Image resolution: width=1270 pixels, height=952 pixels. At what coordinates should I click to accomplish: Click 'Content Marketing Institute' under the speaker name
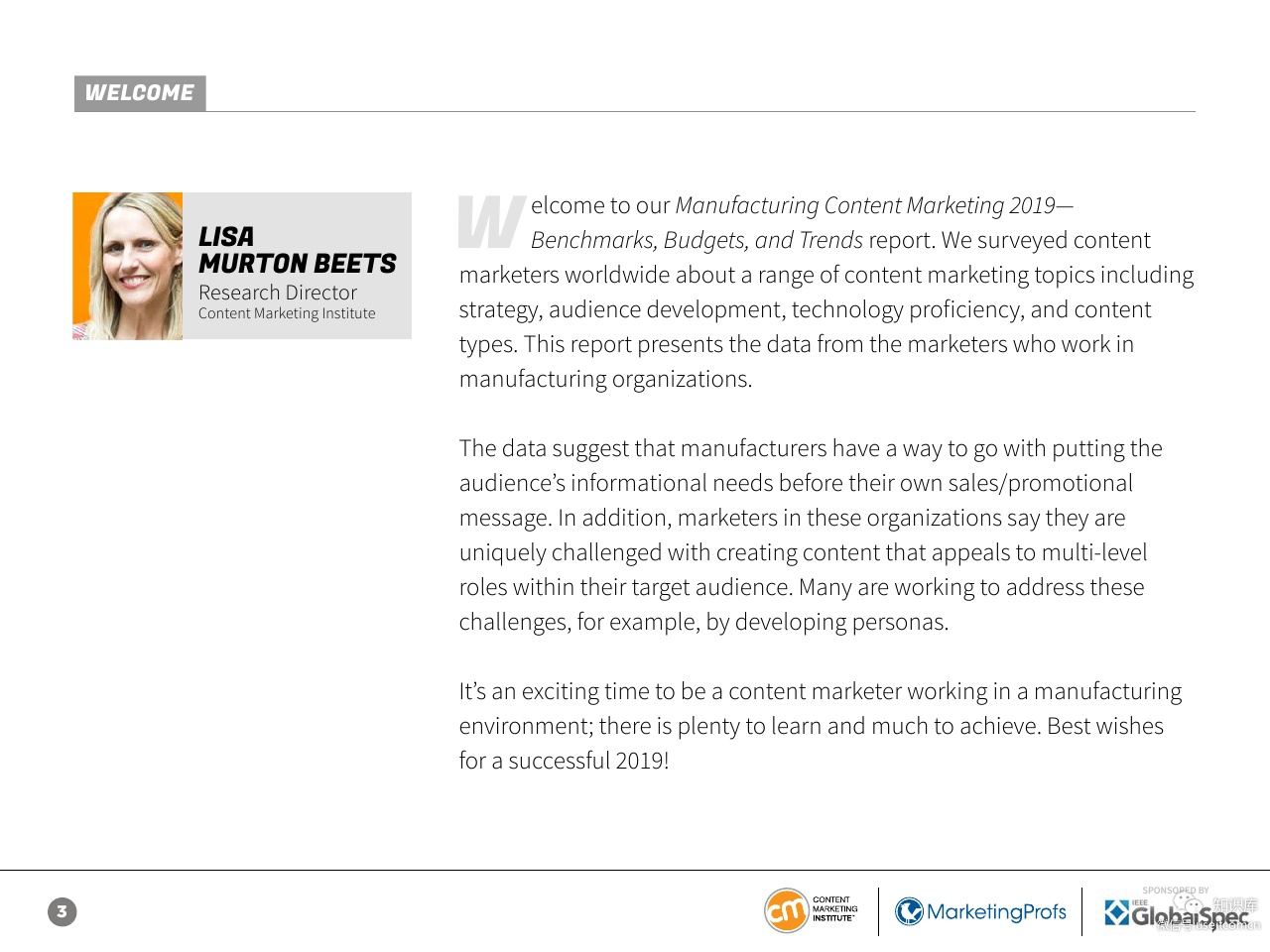pos(287,313)
